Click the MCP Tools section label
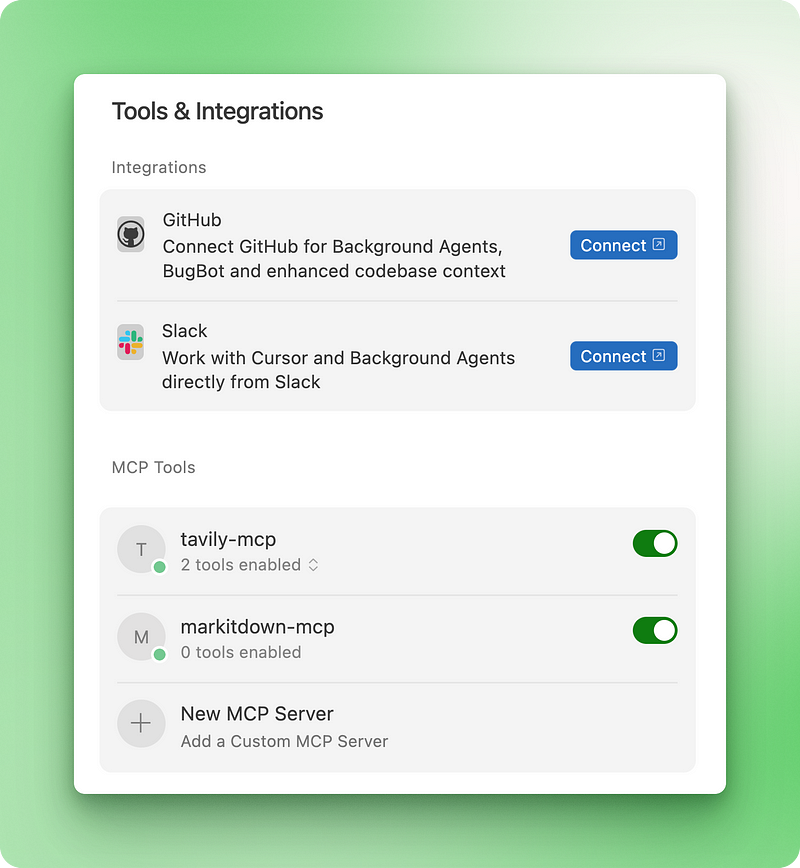The height and width of the screenshot is (868, 800). coord(153,467)
